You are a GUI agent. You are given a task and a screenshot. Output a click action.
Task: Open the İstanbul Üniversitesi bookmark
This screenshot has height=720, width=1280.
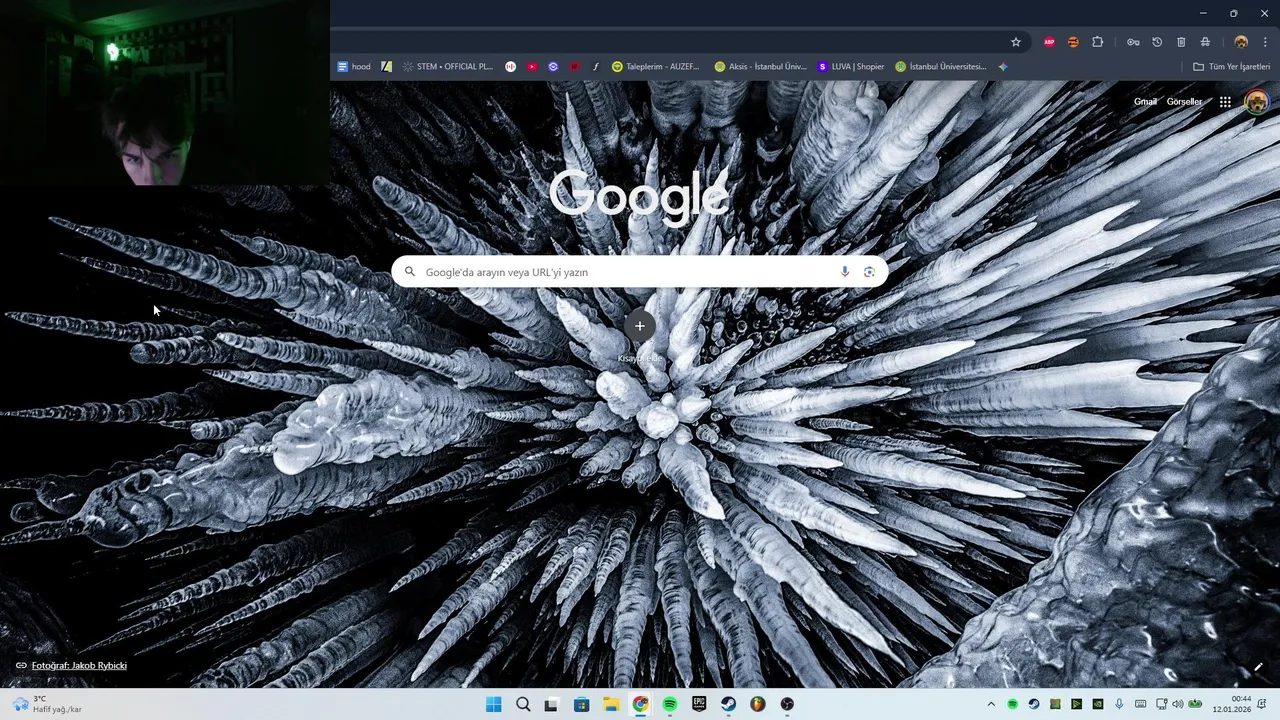[941, 67]
